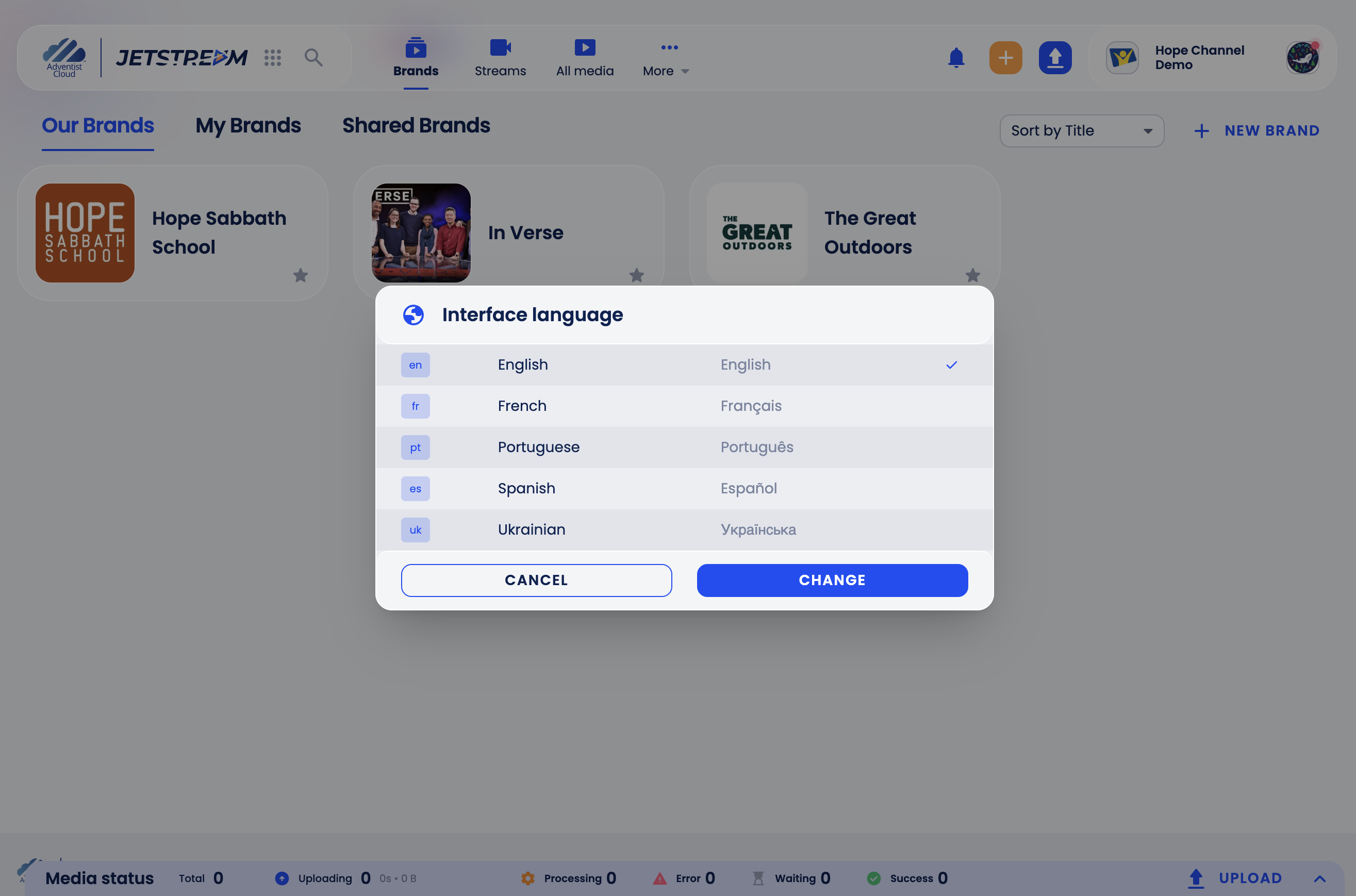Image resolution: width=1356 pixels, height=896 pixels.
Task: Click the Uploading status icon
Action: (x=281, y=878)
